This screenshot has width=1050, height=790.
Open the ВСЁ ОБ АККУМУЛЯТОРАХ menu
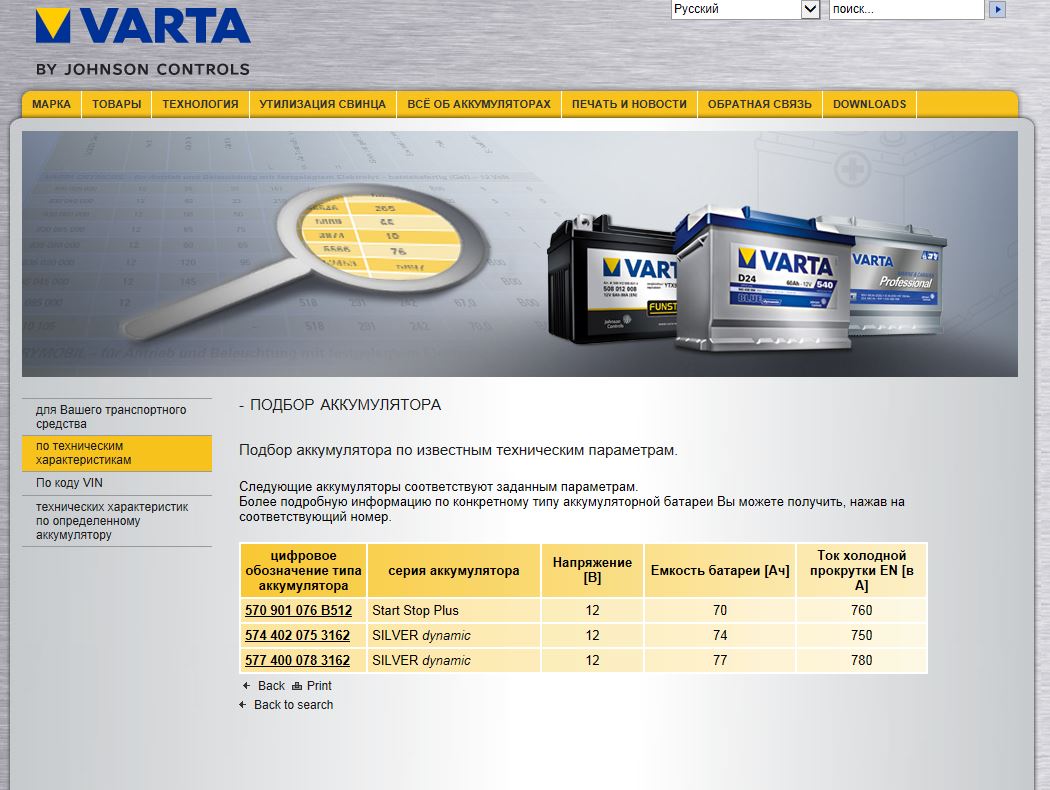click(479, 104)
